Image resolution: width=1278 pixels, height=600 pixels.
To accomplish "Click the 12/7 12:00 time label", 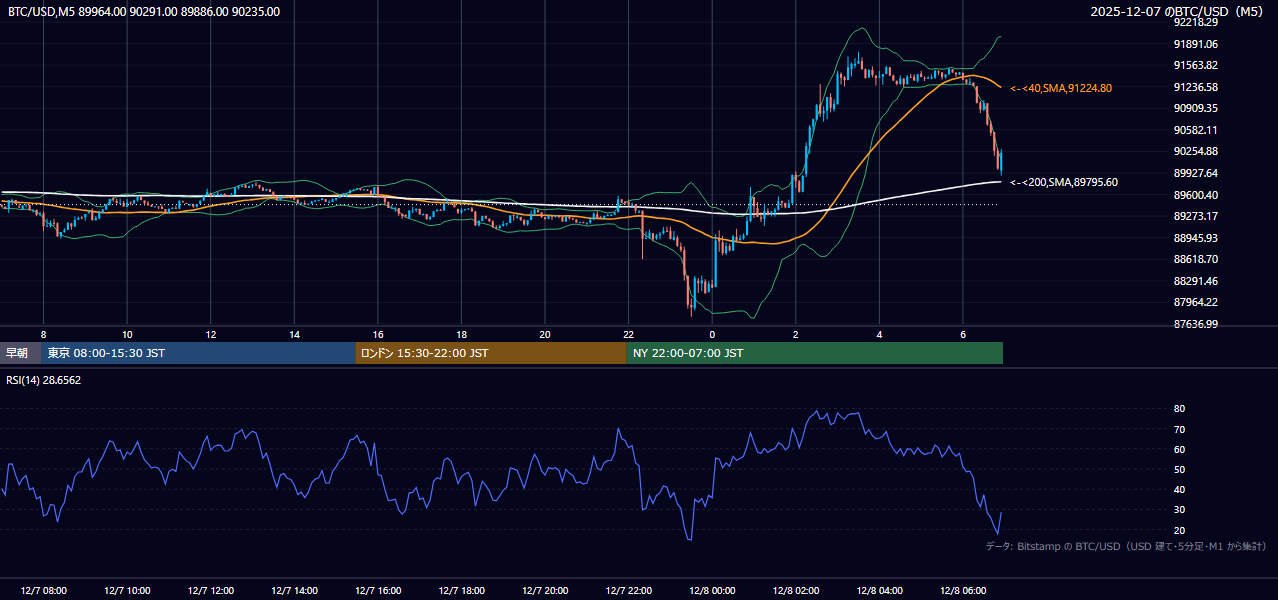I will coord(210,591).
